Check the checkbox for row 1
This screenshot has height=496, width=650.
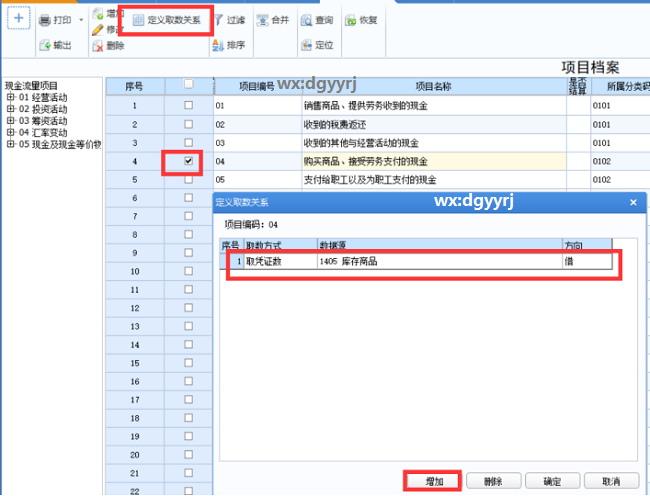[x=189, y=104]
